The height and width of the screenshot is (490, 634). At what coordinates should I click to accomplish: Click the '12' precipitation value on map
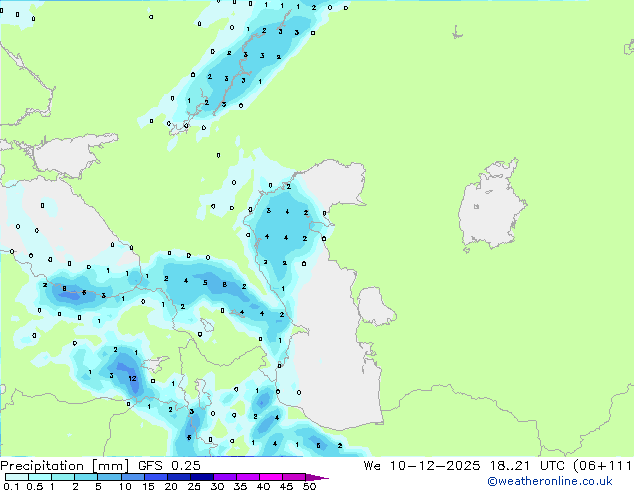click(x=132, y=379)
